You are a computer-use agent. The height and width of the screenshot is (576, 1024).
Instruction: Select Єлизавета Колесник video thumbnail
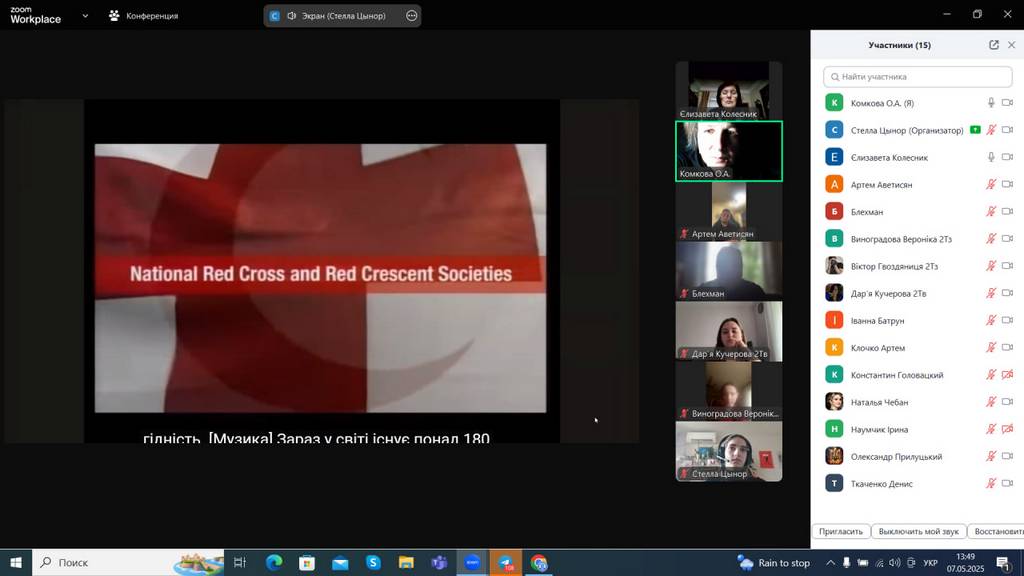[x=729, y=91]
